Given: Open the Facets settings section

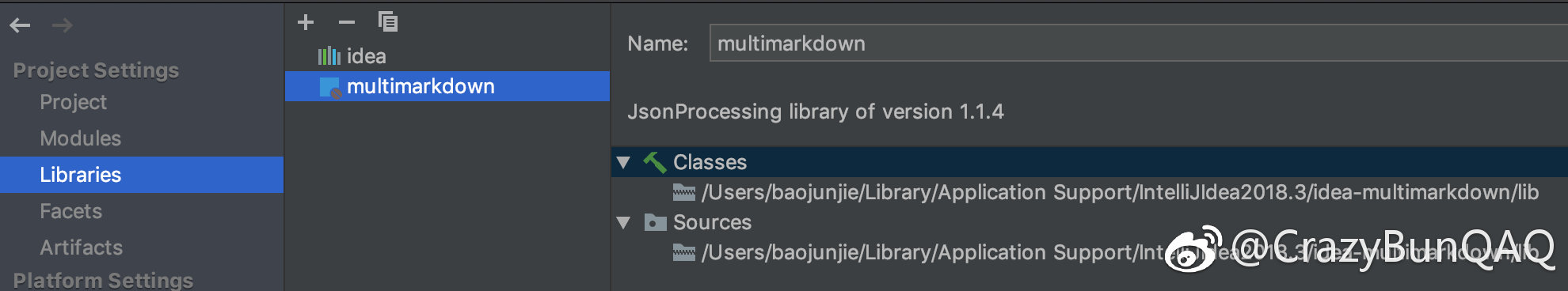Looking at the screenshot, I should (x=70, y=211).
